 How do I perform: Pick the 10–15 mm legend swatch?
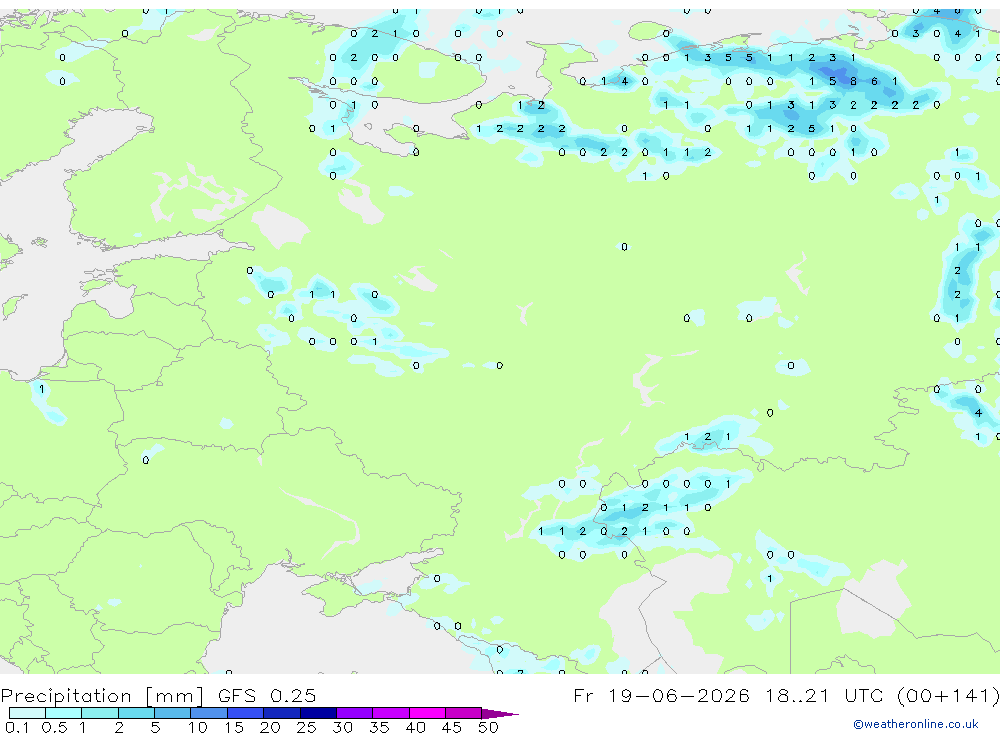coord(209,713)
